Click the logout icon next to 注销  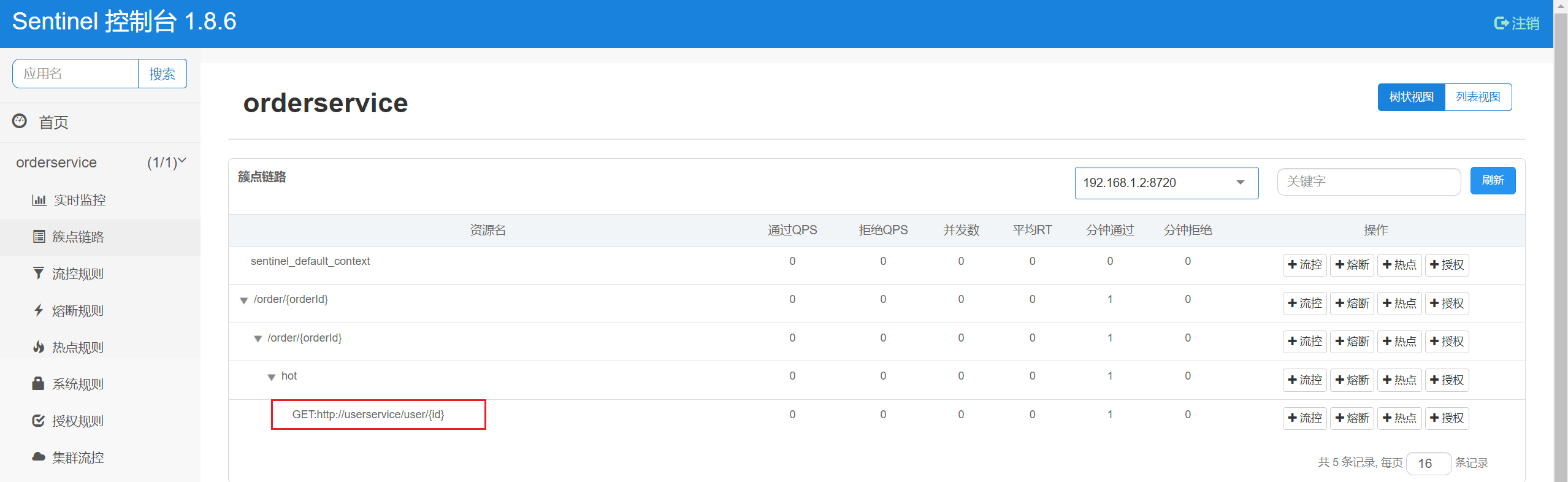pyautogui.click(x=1501, y=23)
